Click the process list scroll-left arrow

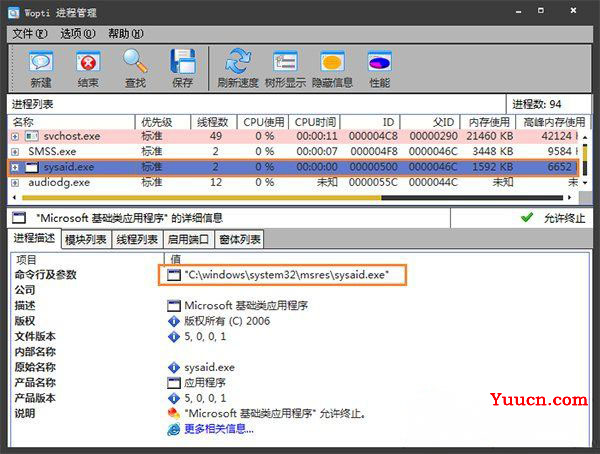pyautogui.click(x=15, y=198)
